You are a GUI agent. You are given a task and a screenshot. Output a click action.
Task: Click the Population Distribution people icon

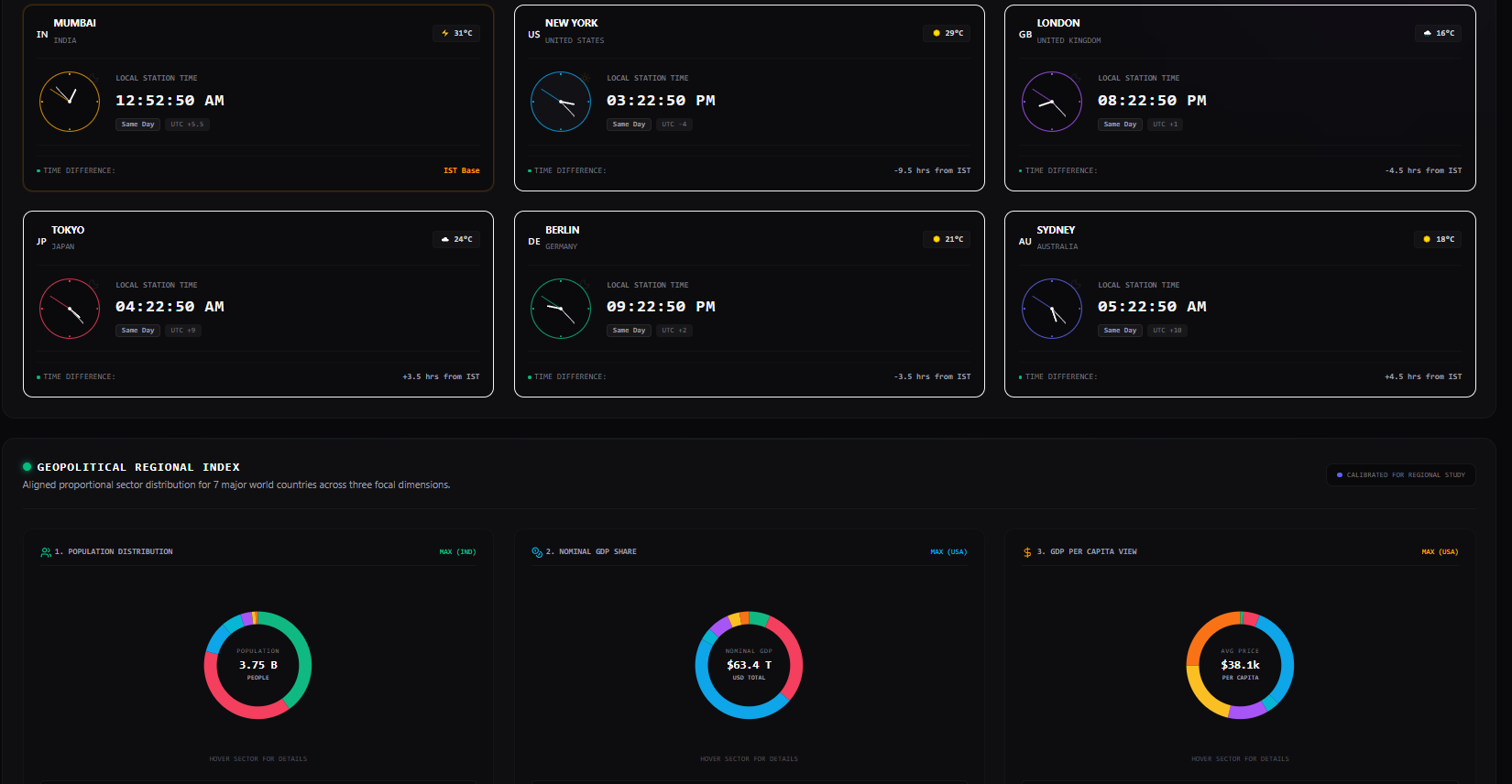pos(46,552)
